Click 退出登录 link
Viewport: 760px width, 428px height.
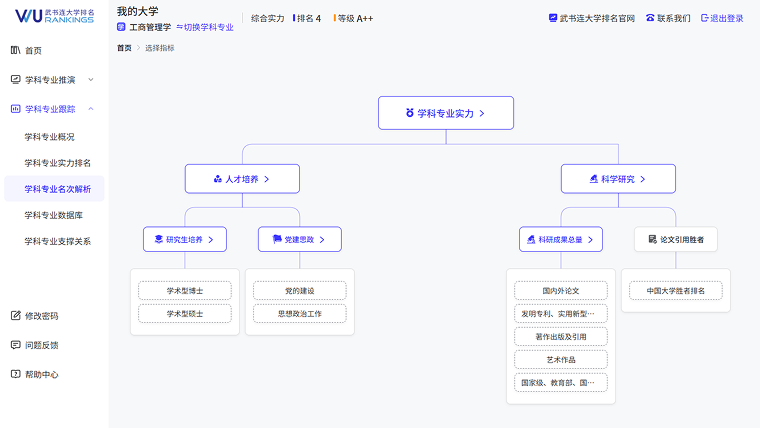727,18
